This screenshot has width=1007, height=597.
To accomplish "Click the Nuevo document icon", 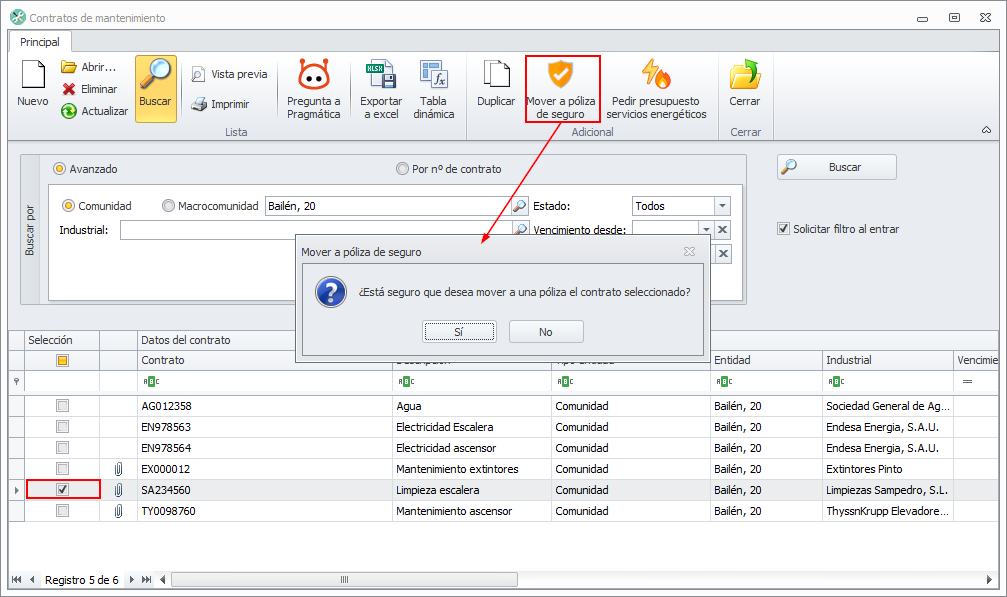I will [33, 75].
